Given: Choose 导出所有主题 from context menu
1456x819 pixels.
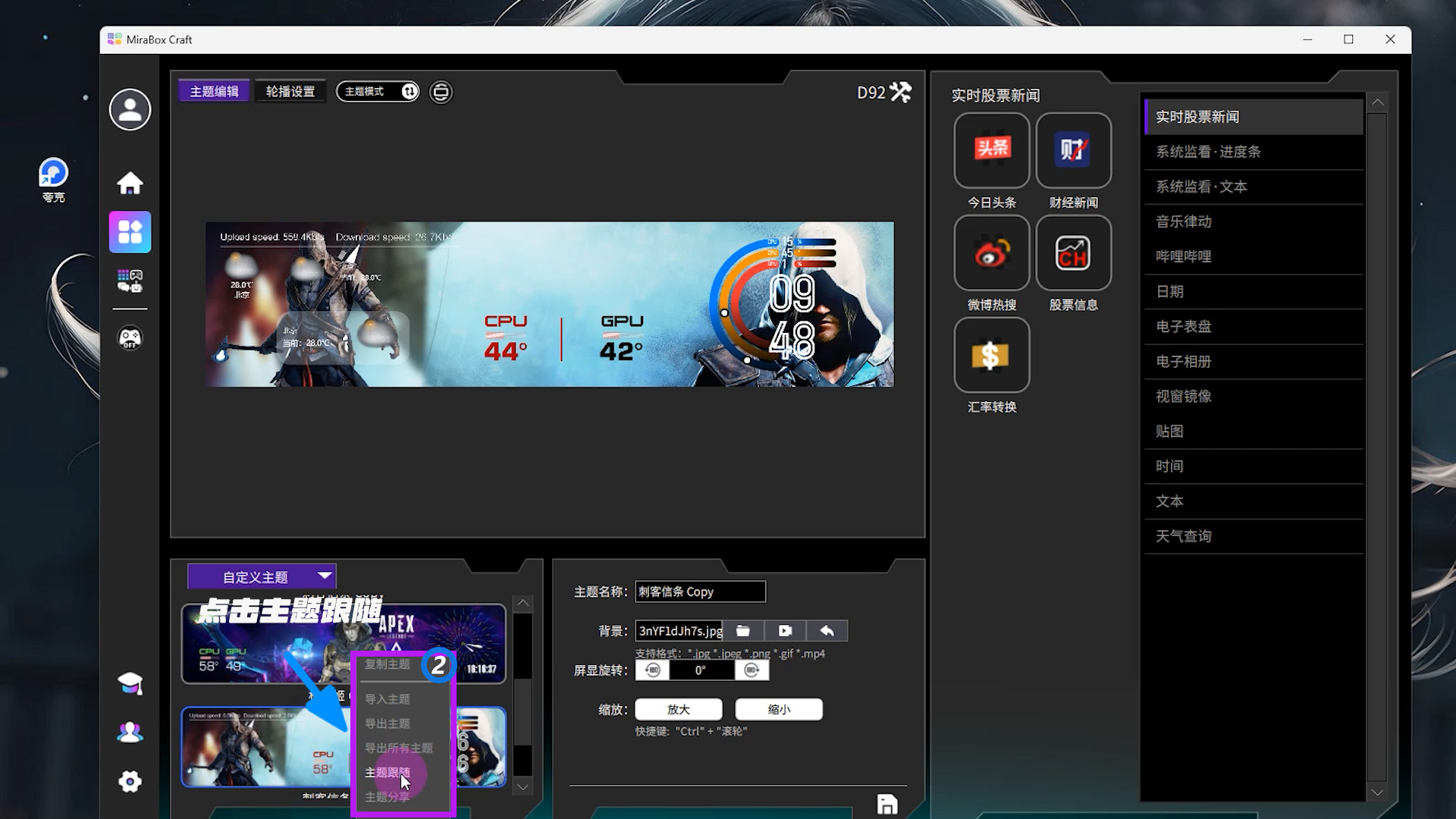Looking at the screenshot, I should pos(399,748).
